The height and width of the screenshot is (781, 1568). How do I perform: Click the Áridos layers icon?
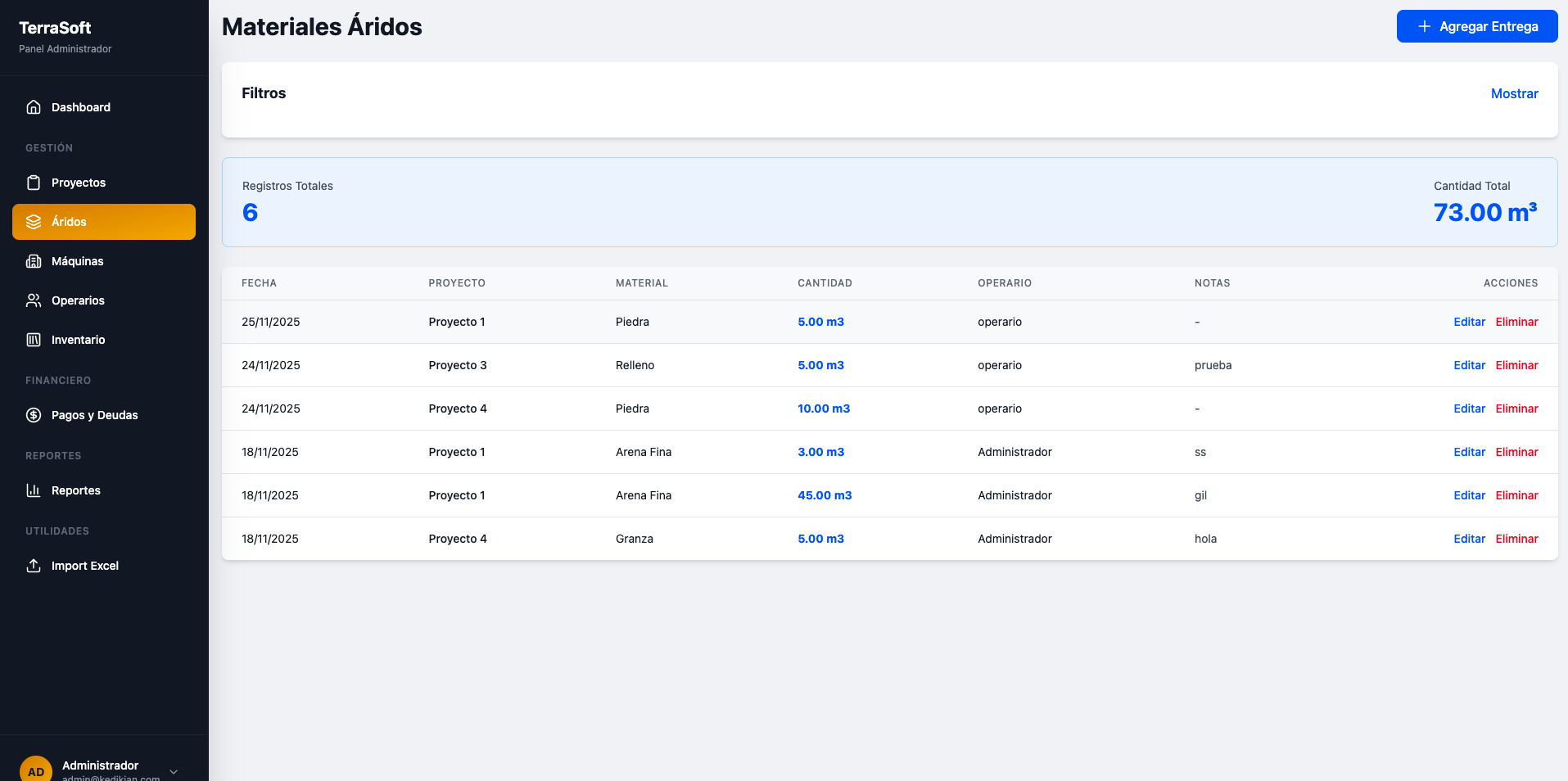click(34, 222)
